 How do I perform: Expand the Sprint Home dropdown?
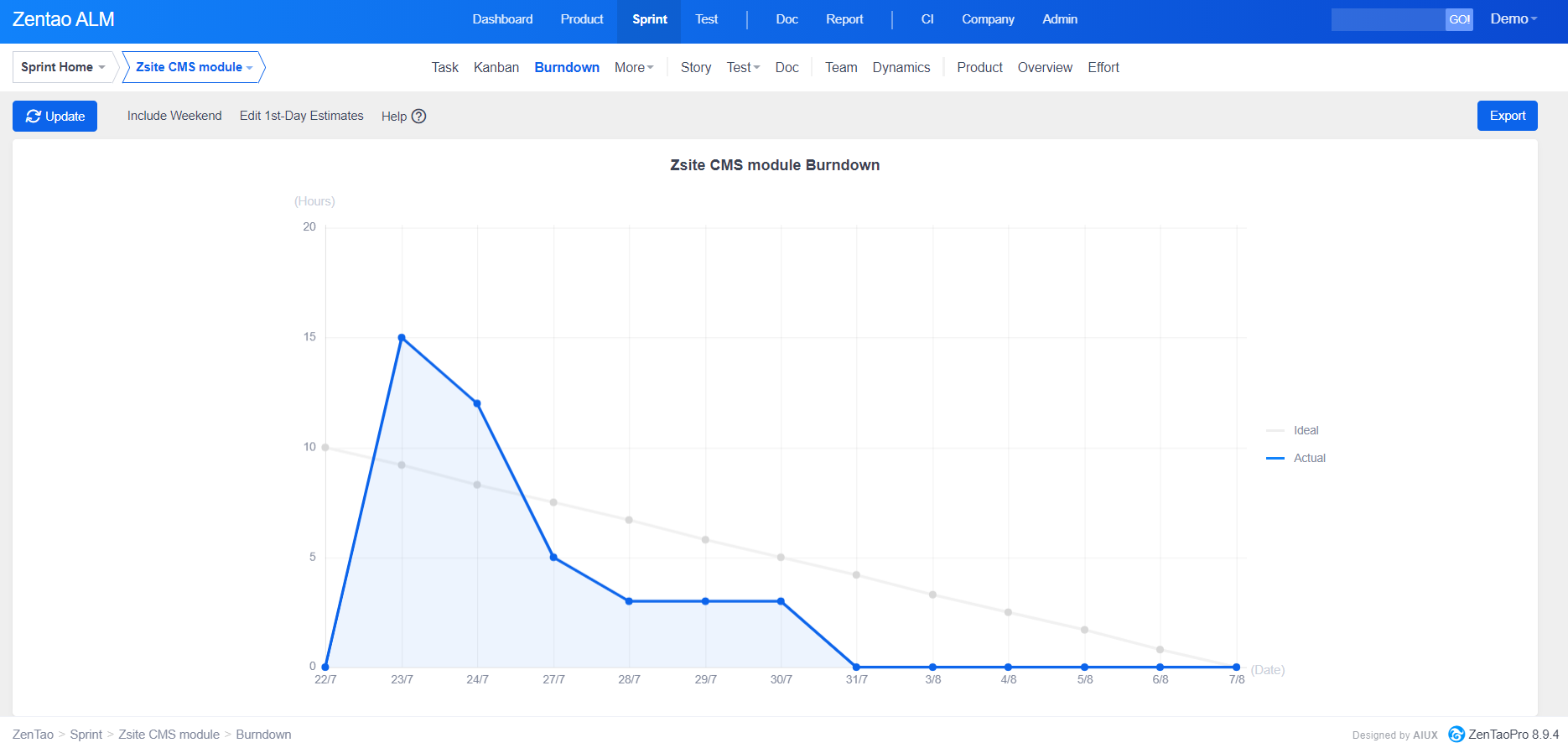[x=63, y=67]
